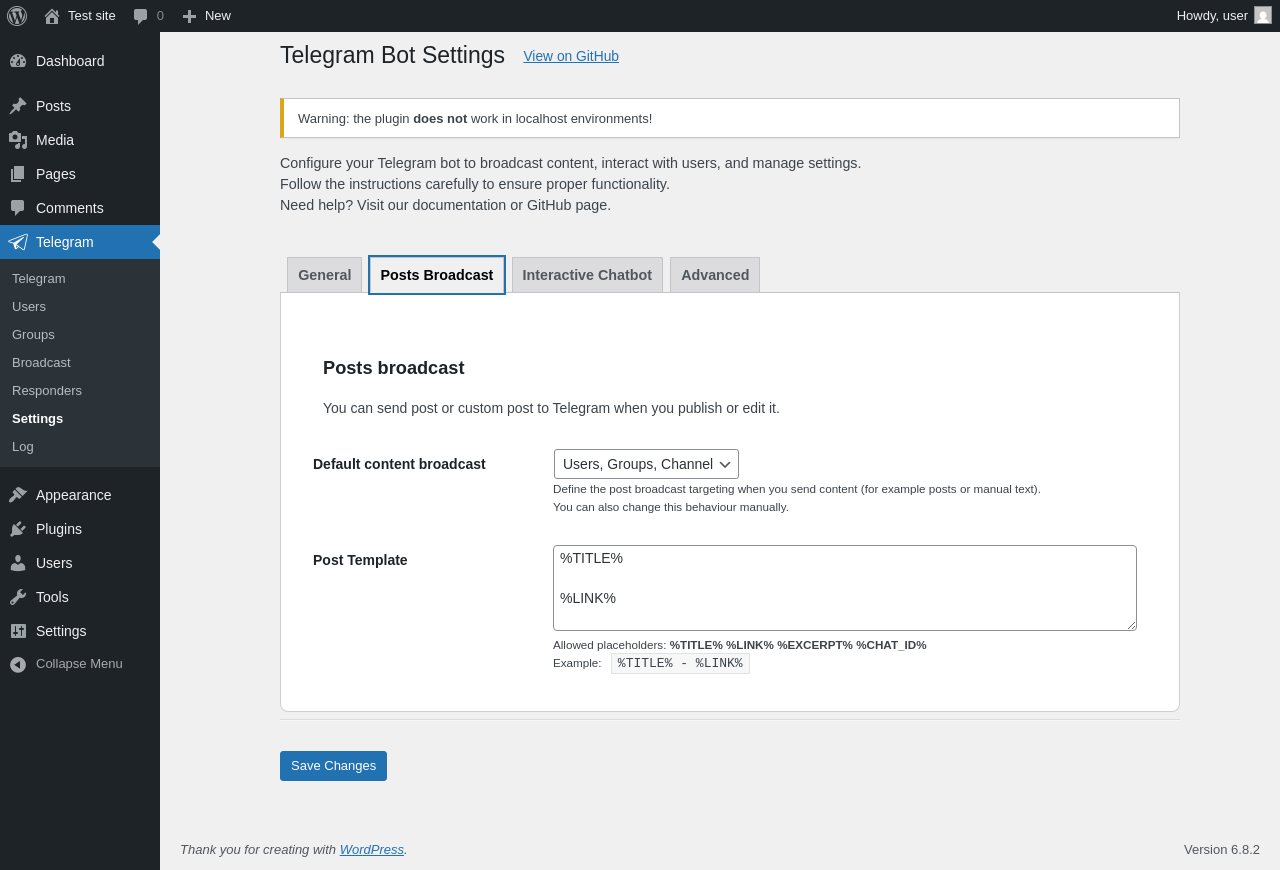
Task: Click the Media icon in sidebar
Action: (x=18, y=140)
